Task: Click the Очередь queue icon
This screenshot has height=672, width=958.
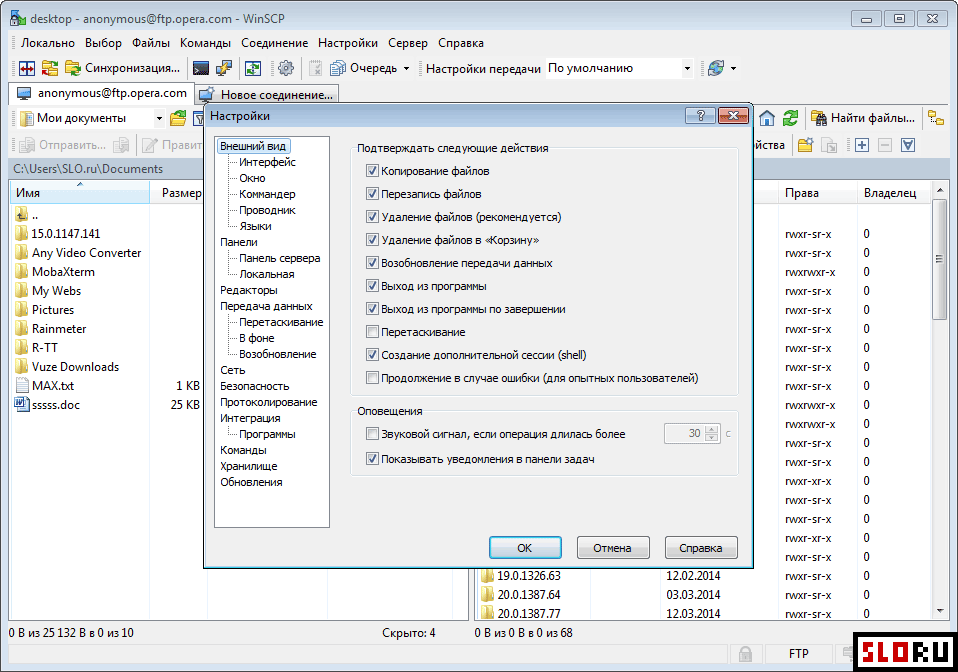Action: click(x=338, y=68)
